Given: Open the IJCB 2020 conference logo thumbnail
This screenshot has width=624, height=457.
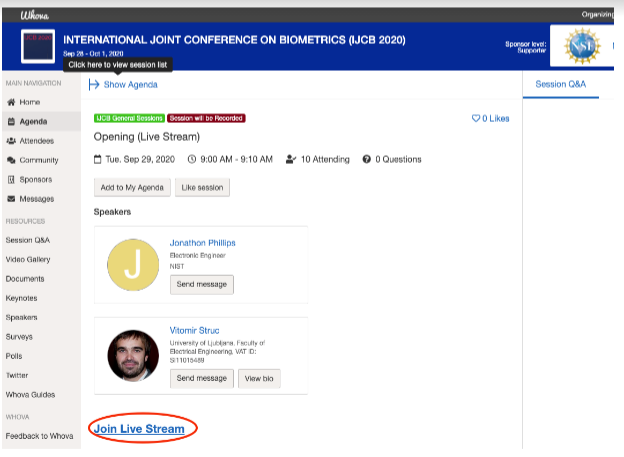Looking at the screenshot, I should [38, 46].
